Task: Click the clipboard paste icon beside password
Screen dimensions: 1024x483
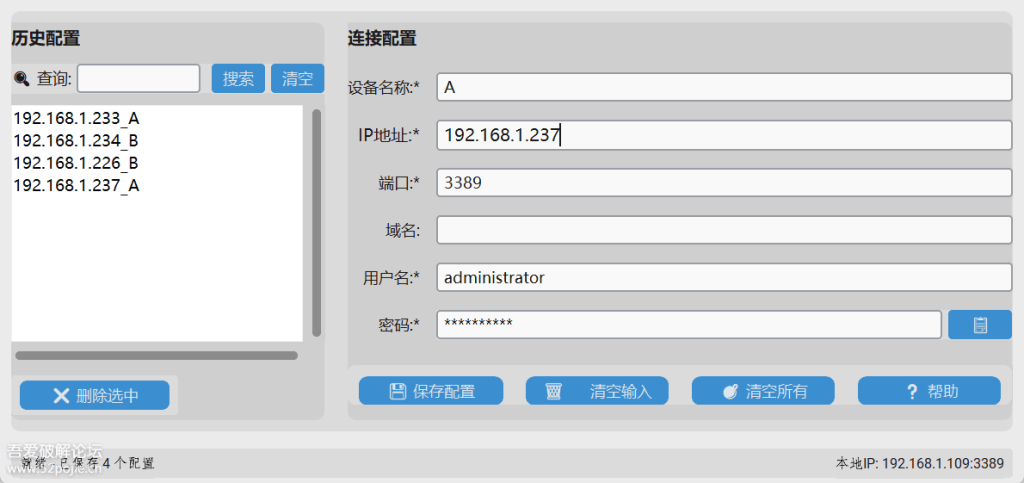Action: click(x=980, y=324)
